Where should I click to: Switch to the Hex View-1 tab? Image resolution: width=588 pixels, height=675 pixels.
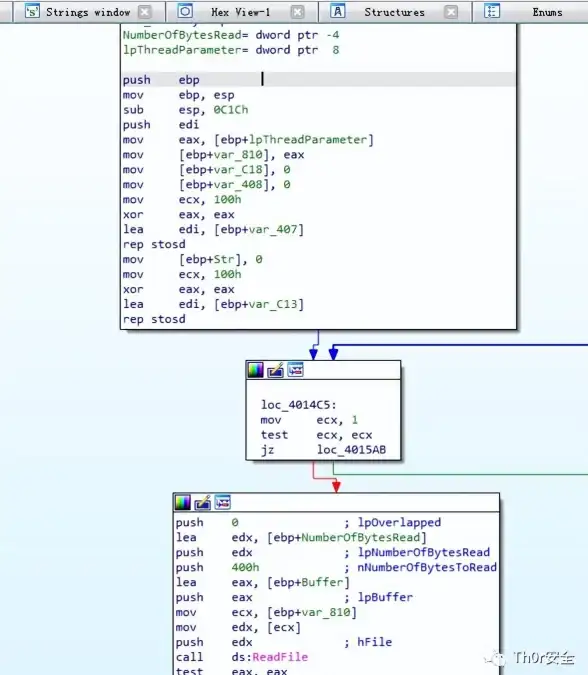(x=241, y=12)
